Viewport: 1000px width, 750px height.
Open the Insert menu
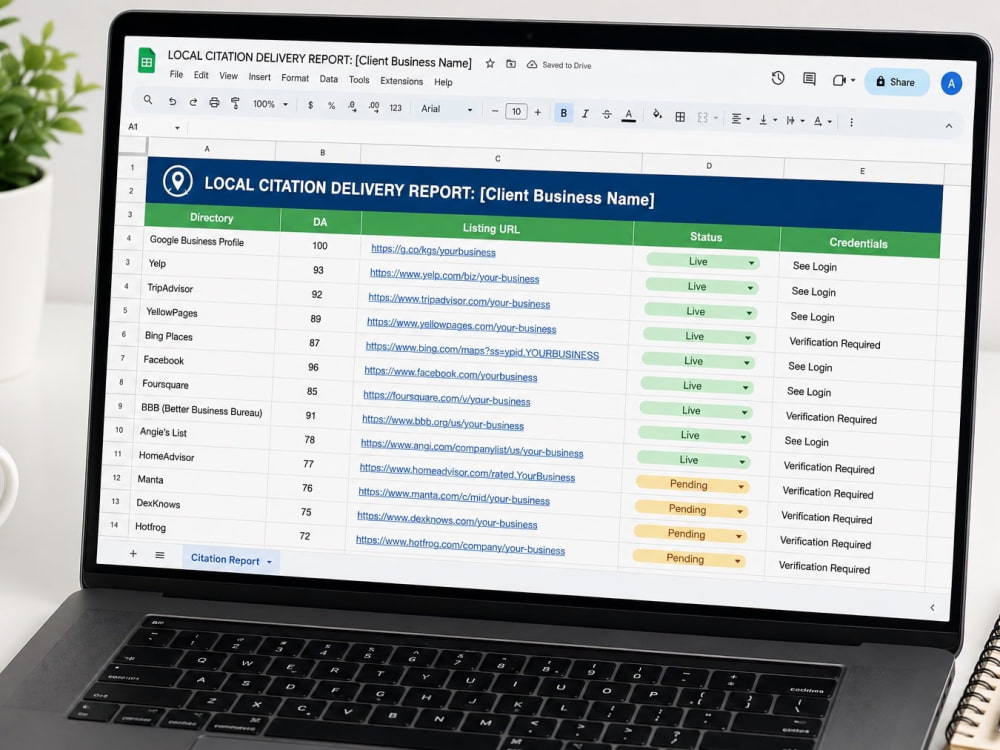[x=260, y=77]
